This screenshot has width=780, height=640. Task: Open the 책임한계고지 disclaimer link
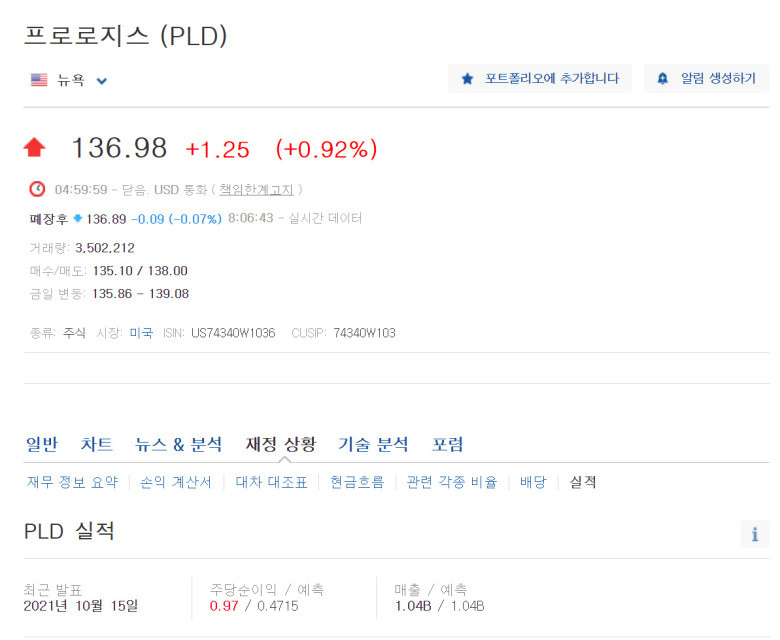tap(256, 189)
